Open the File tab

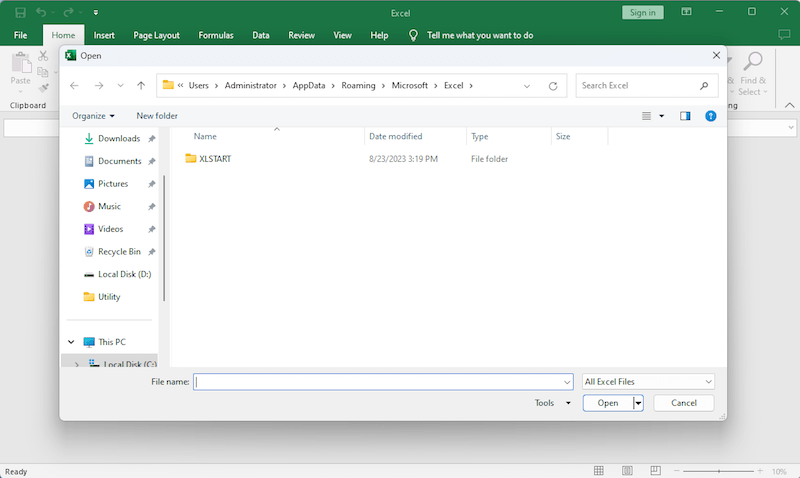[x=20, y=35]
